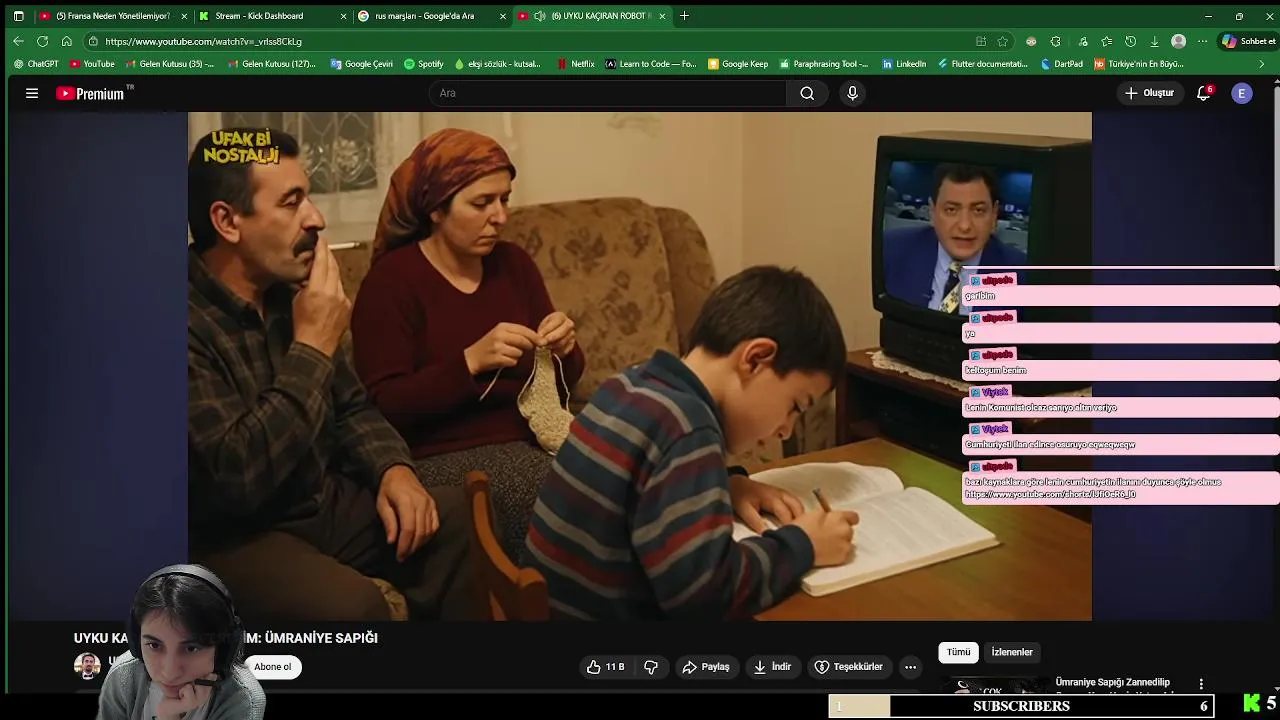1280x720 pixels.
Task: Open browser settings and more menu
Action: point(1203,41)
